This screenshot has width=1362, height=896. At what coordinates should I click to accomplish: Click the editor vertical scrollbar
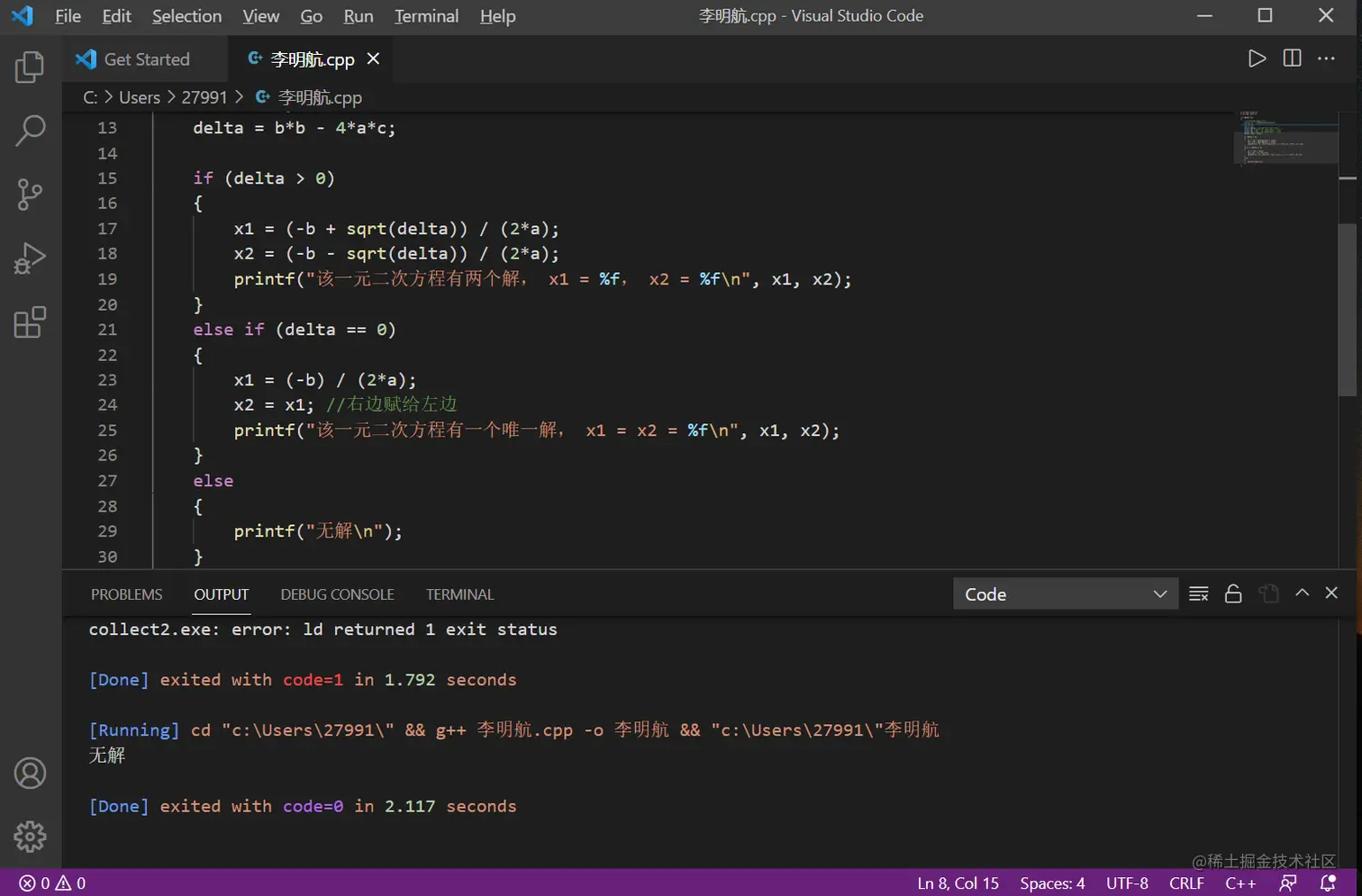coord(1348,309)
